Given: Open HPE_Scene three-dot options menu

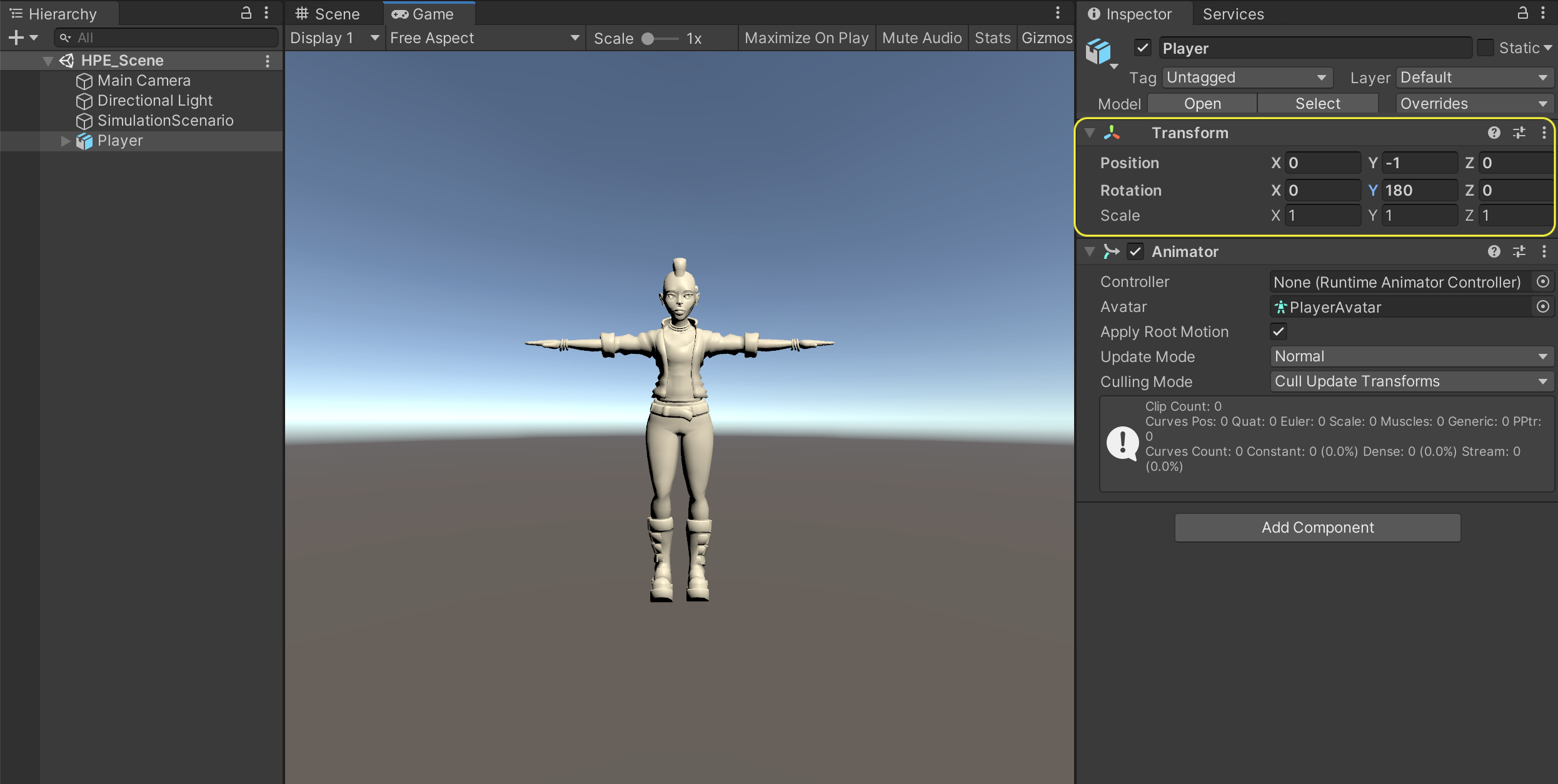Looking at the screenshot, I should tap(268, 61).
